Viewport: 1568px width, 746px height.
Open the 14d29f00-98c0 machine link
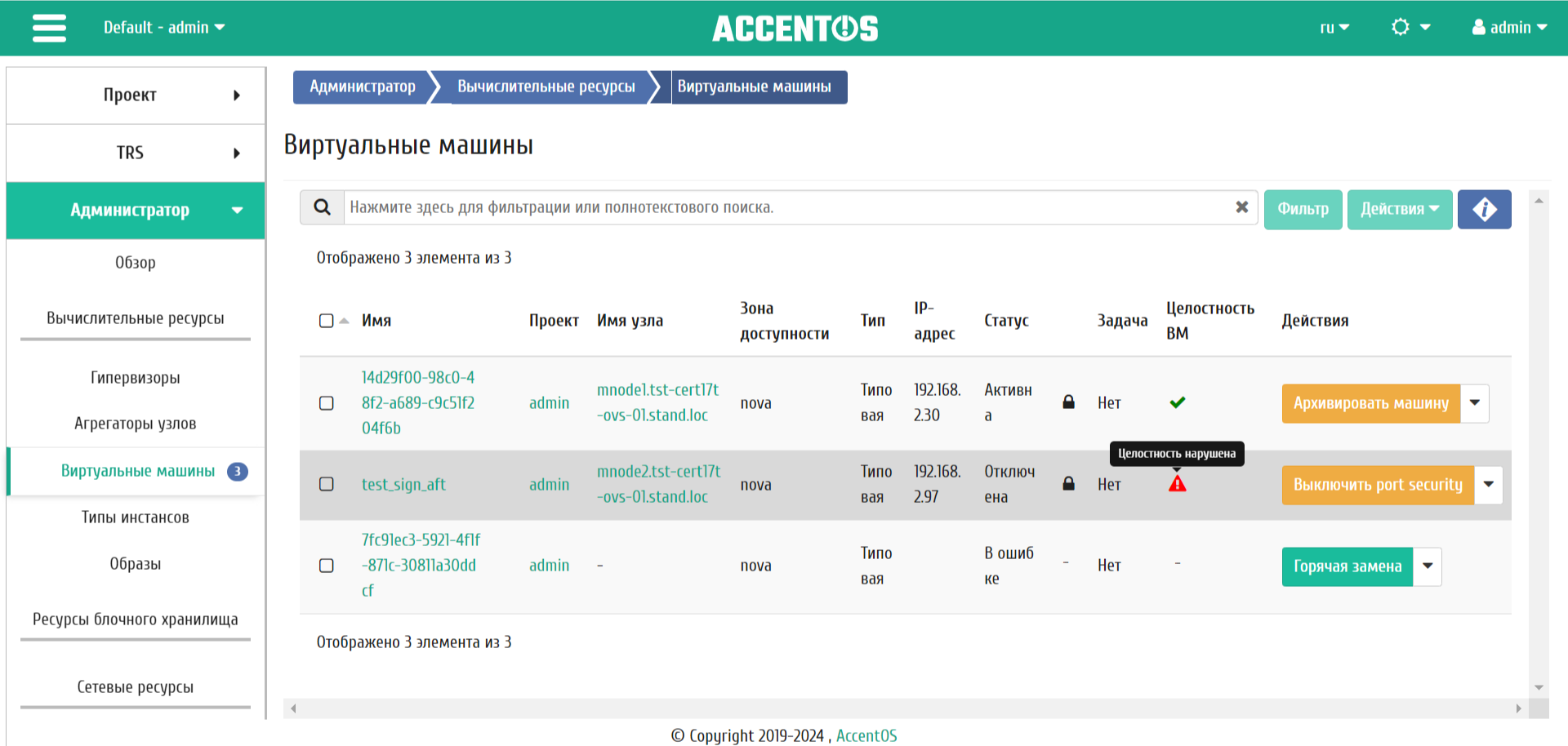[x=418, y=402]
